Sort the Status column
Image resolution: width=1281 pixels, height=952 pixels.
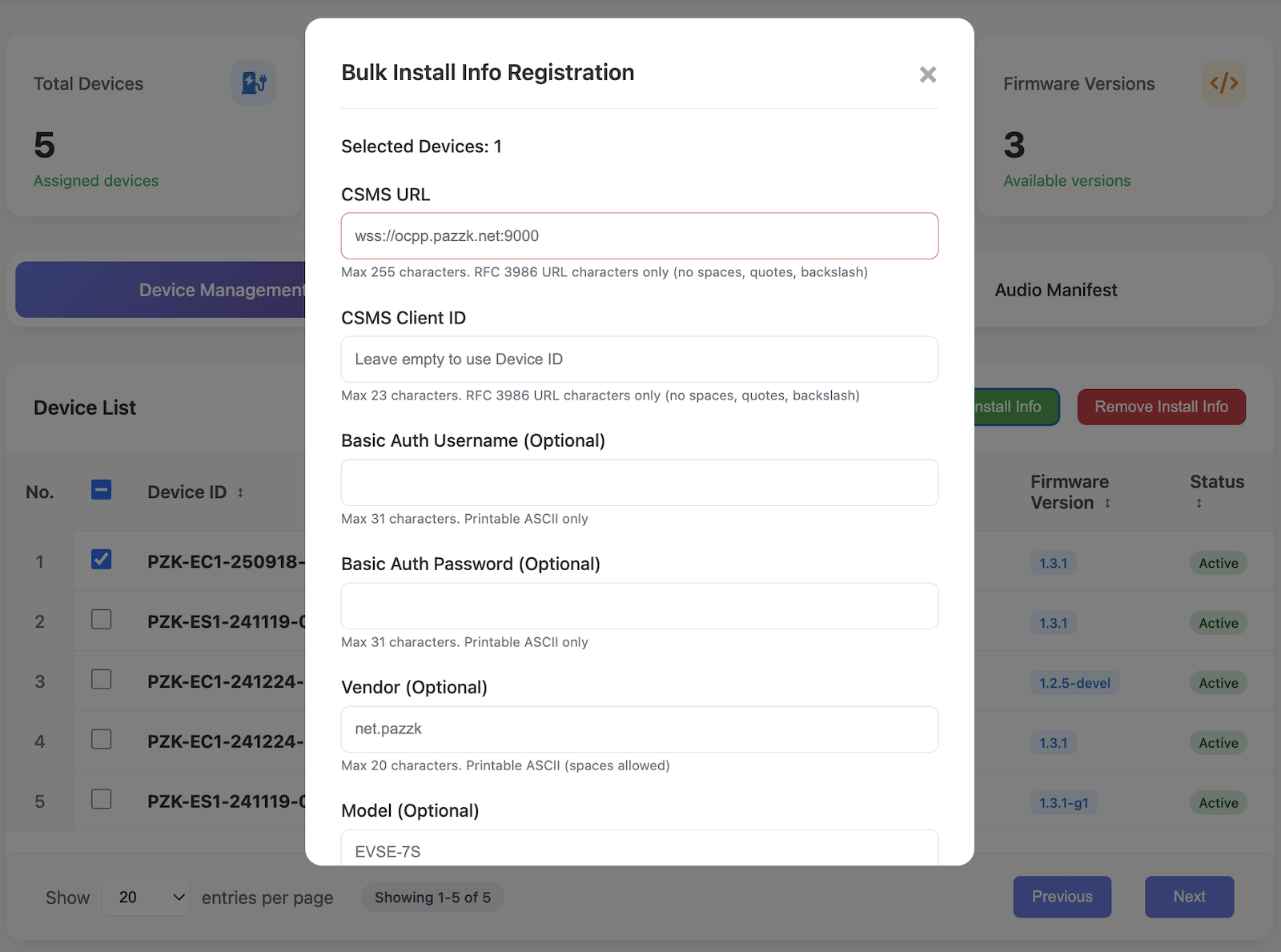click(x=1199, y=504)
